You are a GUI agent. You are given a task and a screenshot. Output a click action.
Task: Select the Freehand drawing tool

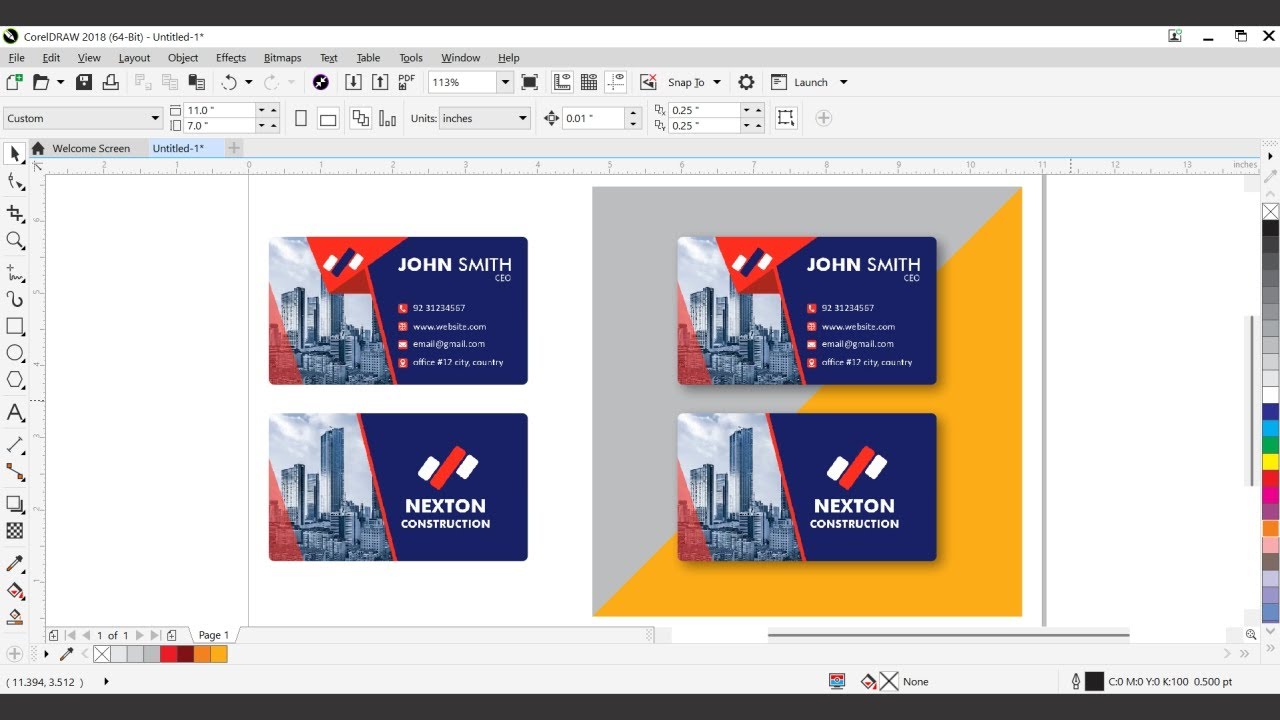point(14,272)
